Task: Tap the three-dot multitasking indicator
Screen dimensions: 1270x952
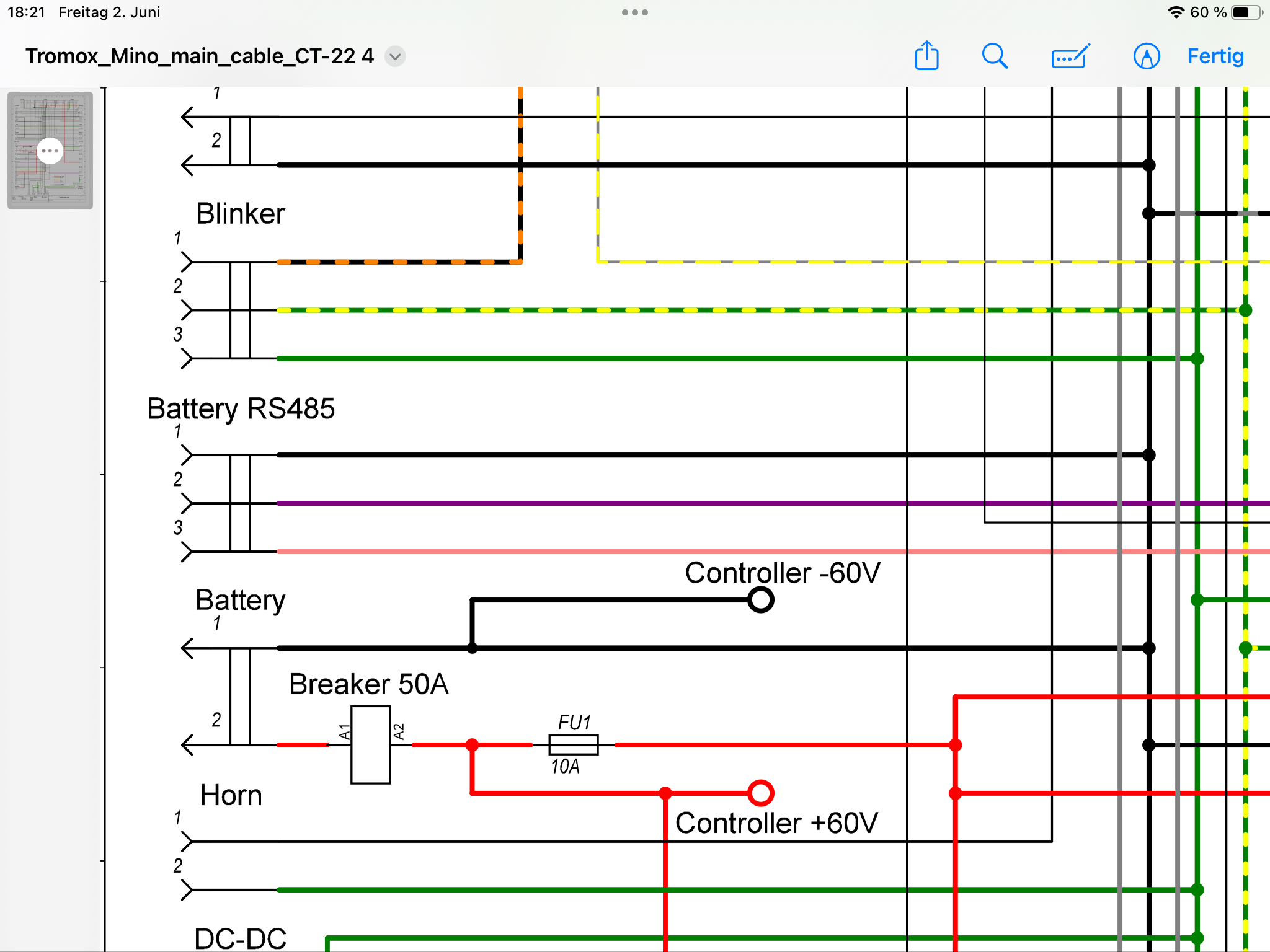Action: point(635,12)
